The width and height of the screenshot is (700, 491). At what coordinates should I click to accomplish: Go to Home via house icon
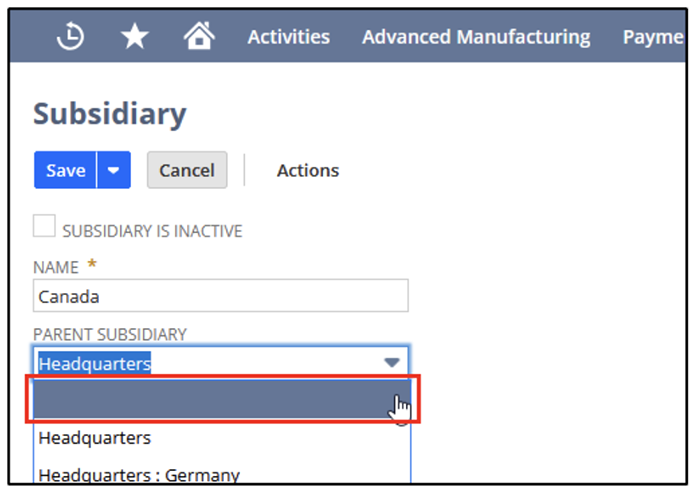[x=199, y=37]
